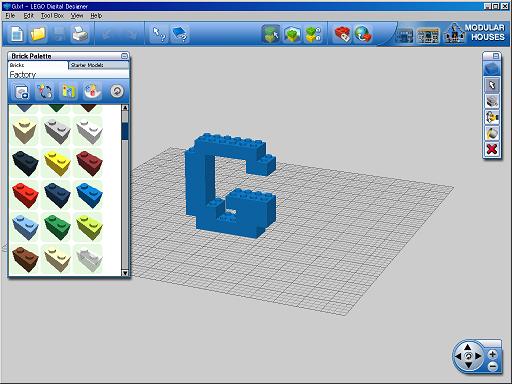Switch to the Modular Houses theme
Screen dimensions: 512x384
(x=475, y=33)
